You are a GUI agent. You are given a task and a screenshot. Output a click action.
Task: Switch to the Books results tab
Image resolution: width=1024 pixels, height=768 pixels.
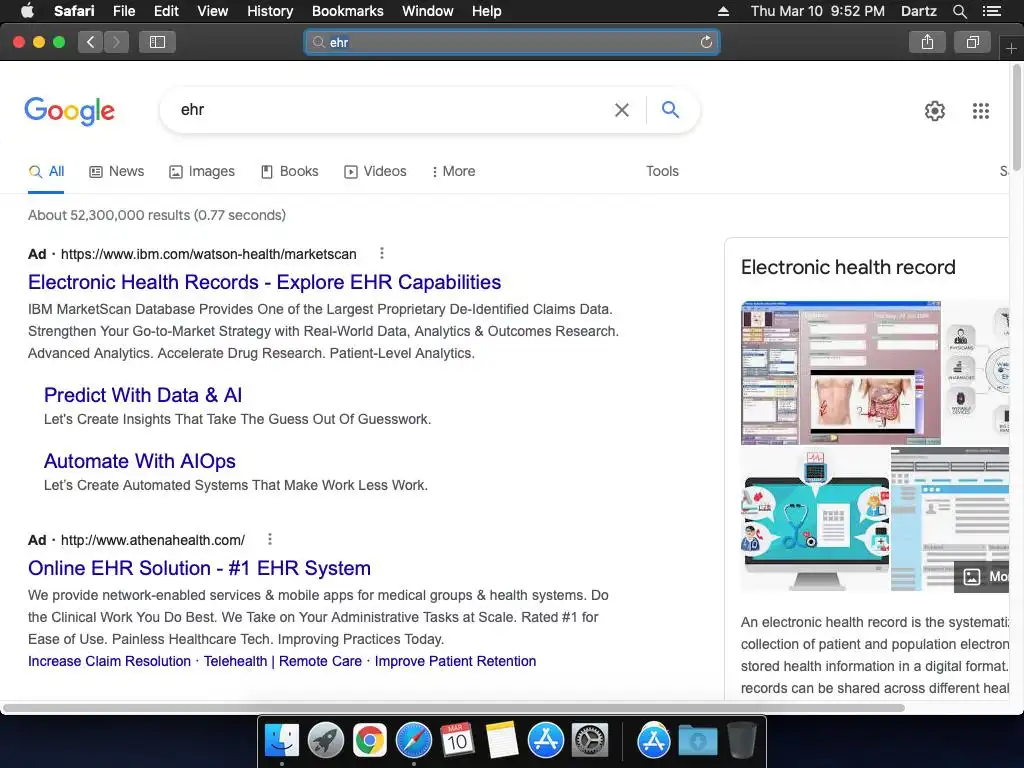point(289,171)
